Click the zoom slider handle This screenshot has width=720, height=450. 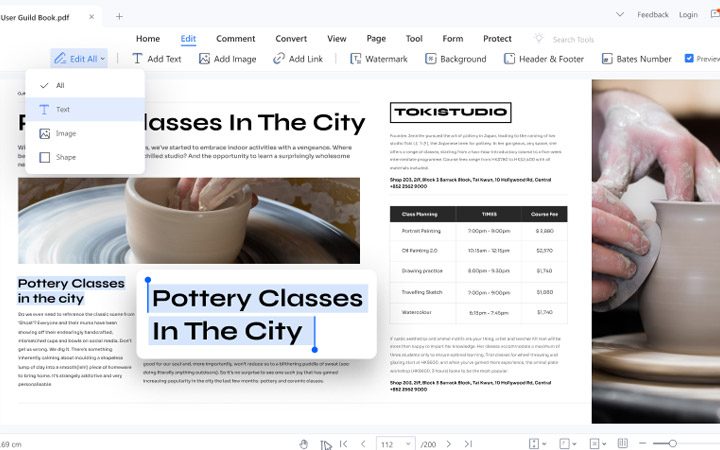672,443
